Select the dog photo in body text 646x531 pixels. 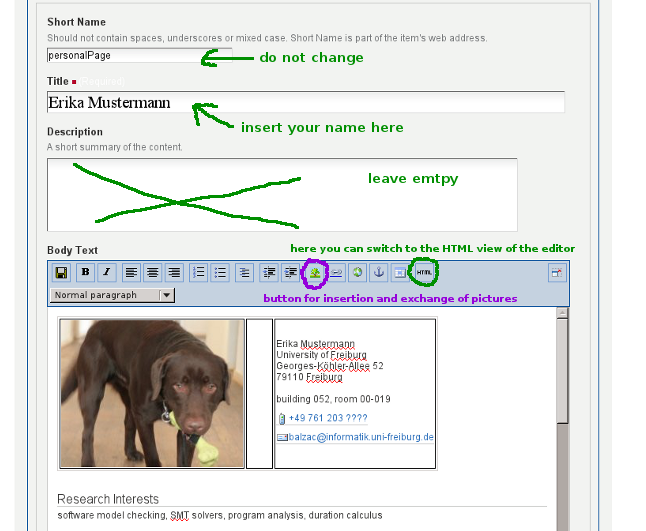152,392
